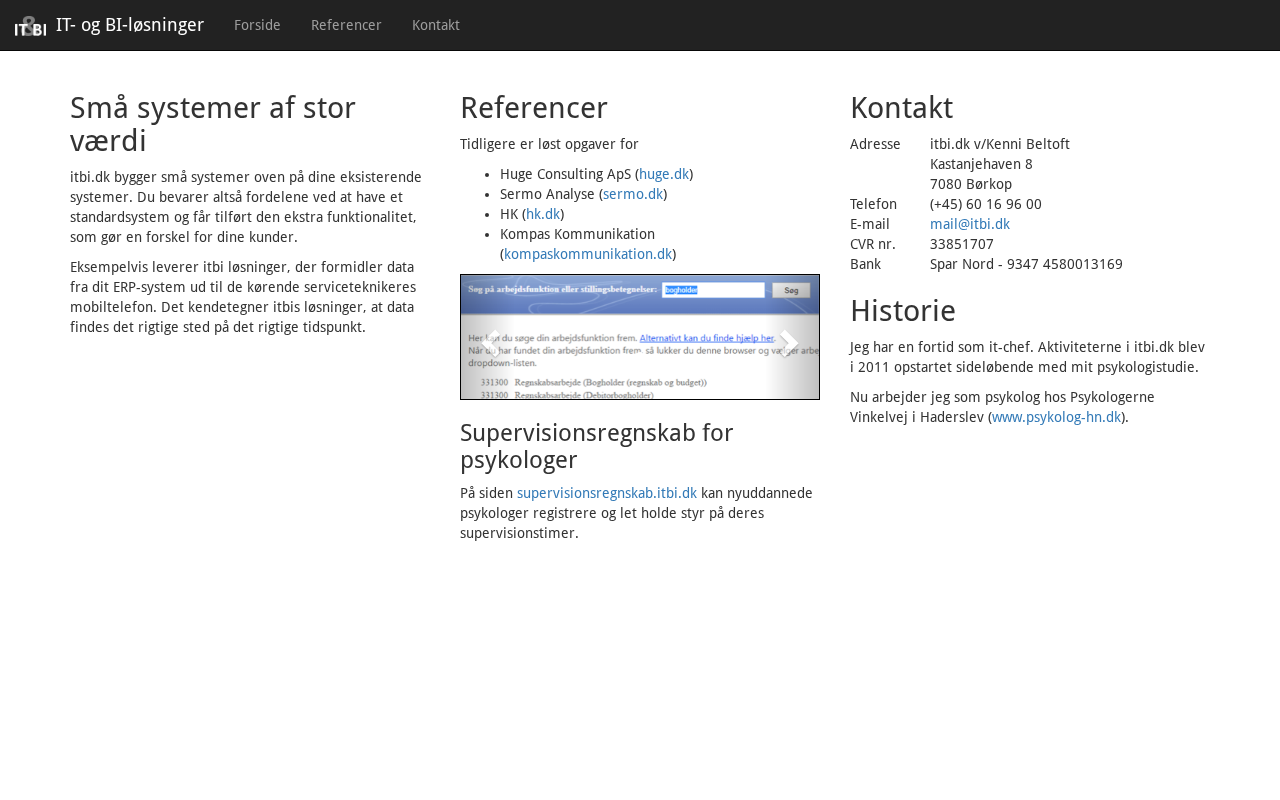Open the Referencer menu item
Screen dimensions: 1280x800
[346, 25]
